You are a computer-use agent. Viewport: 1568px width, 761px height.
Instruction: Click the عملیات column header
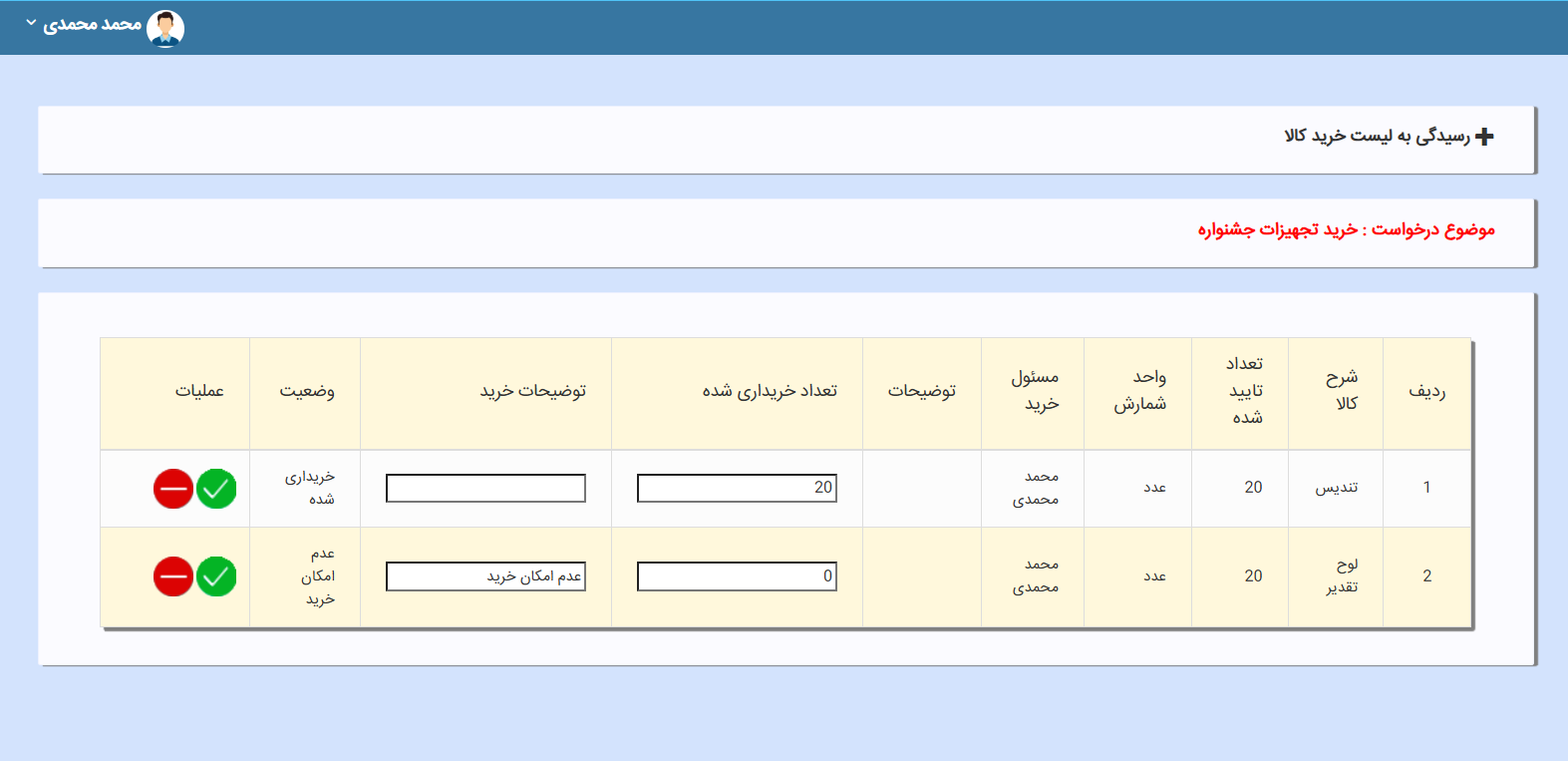(199, 391)
